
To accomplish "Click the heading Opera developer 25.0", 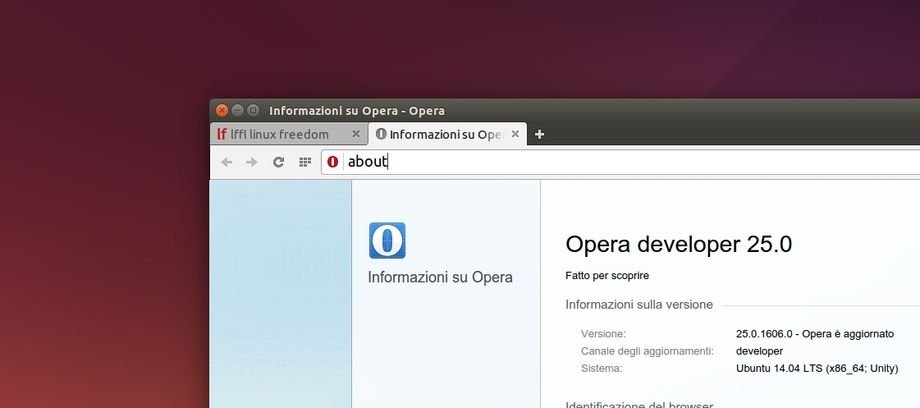I will 679,244.
